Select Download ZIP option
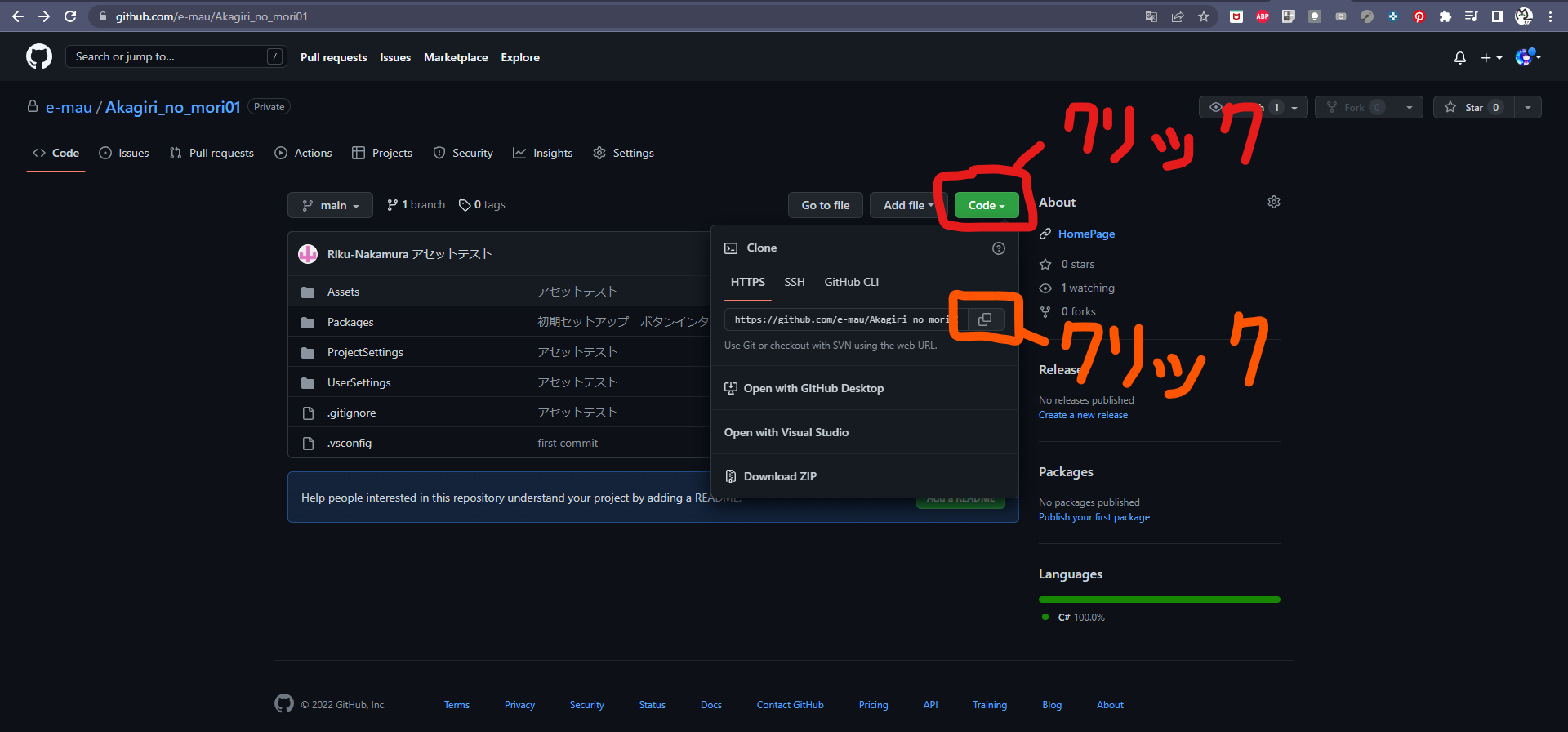Viewport: 1568px width, 732px height. pos(864,476)
